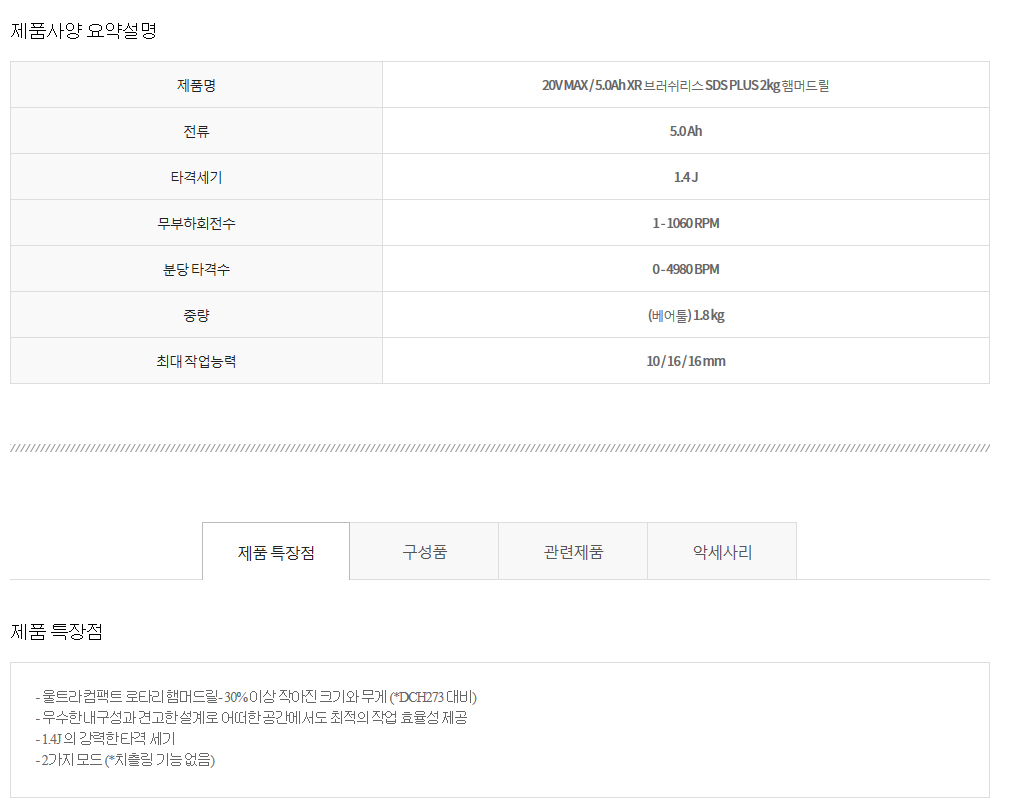Click the 5.0Ah value cell
This screenshot has height=803, width=1027.
[x=685, y=131]
